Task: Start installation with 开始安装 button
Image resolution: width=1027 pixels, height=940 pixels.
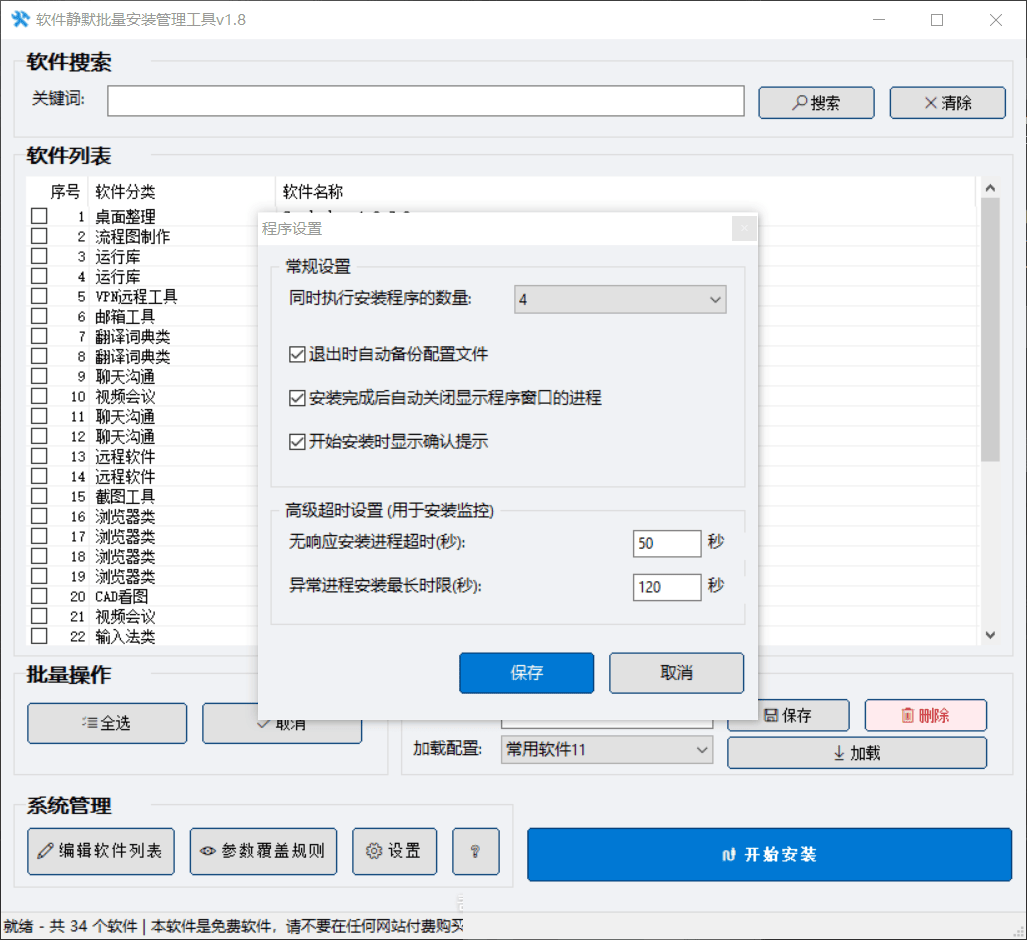Action: pyautogui.click(x=769, y=854)
